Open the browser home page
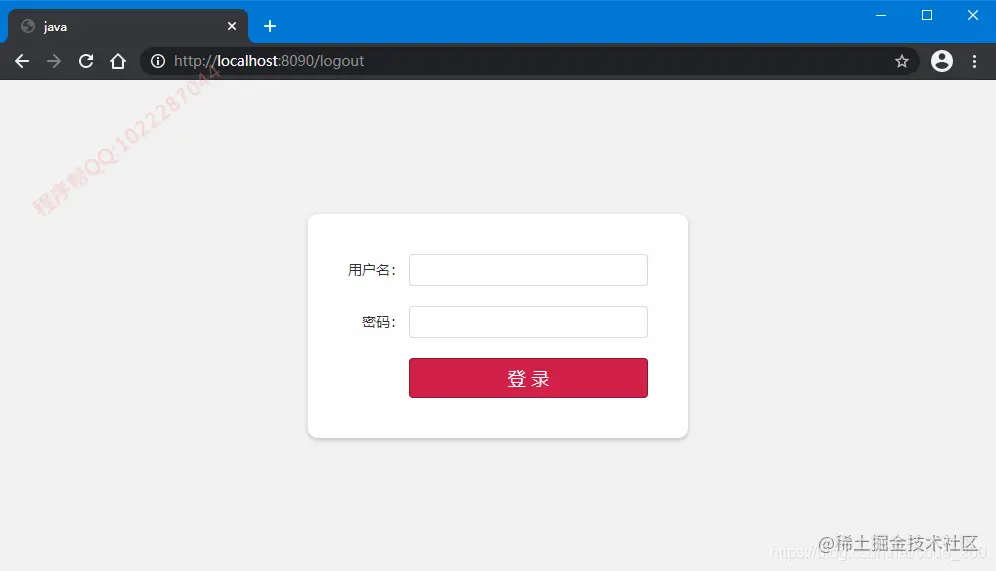This screenshot has height=571, width=996. (118, 61)
